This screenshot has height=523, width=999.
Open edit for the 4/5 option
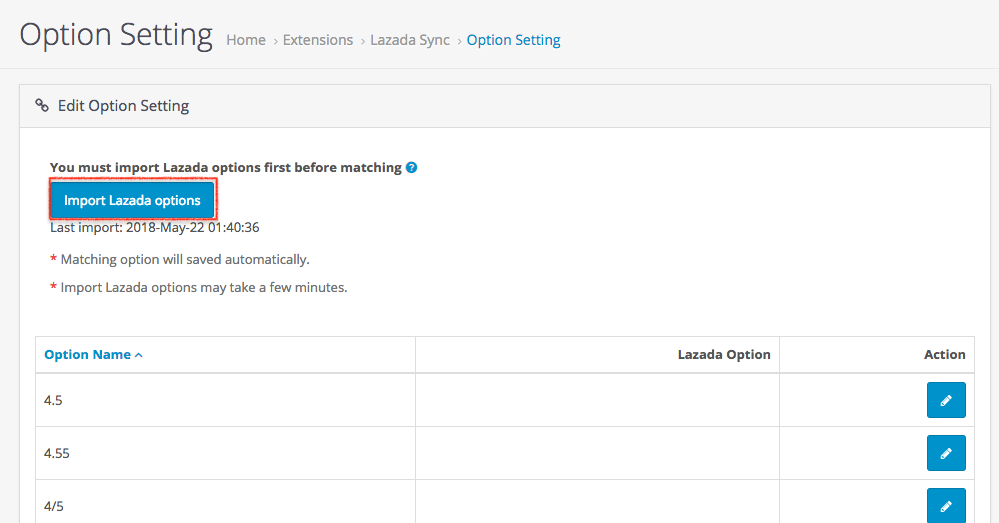point(945,505)
